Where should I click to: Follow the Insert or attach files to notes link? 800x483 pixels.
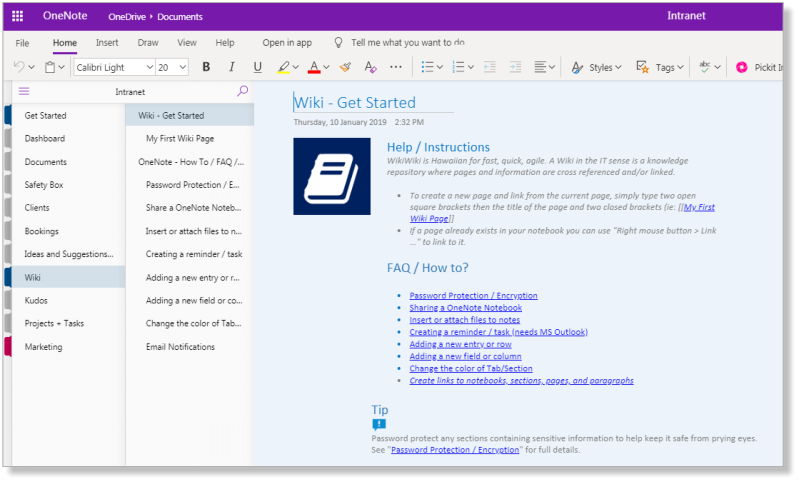pyautogui.click(x=464, y=320)
